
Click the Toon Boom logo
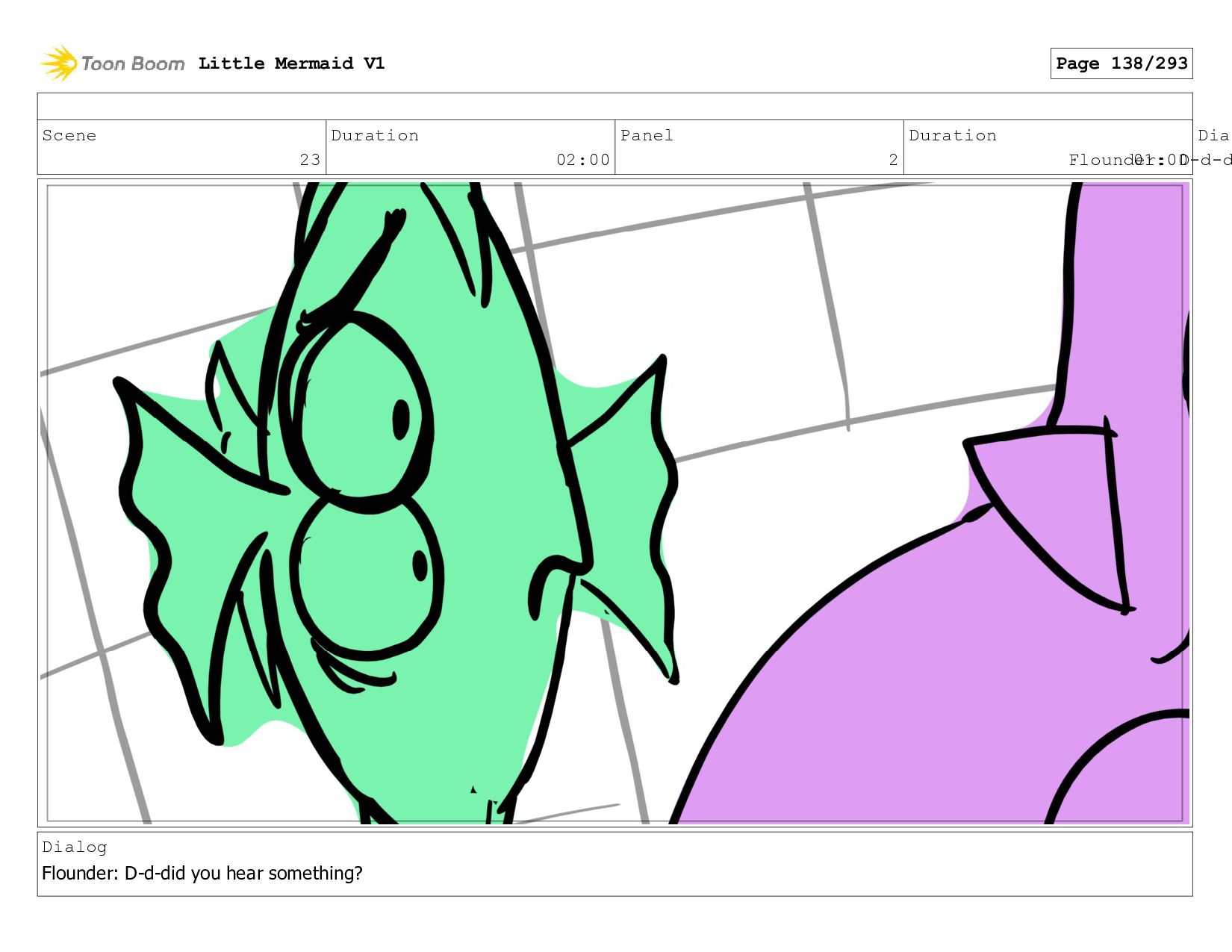112,63
